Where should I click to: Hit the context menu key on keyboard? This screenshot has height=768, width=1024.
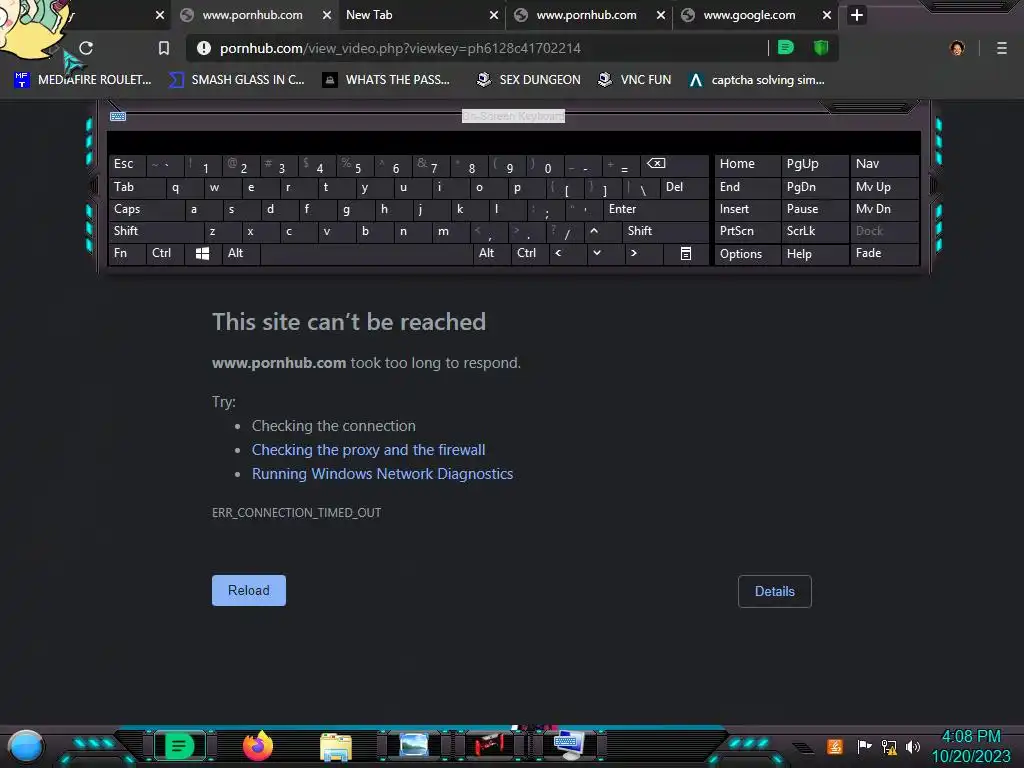pyautogui.click(x=686, y=253)
